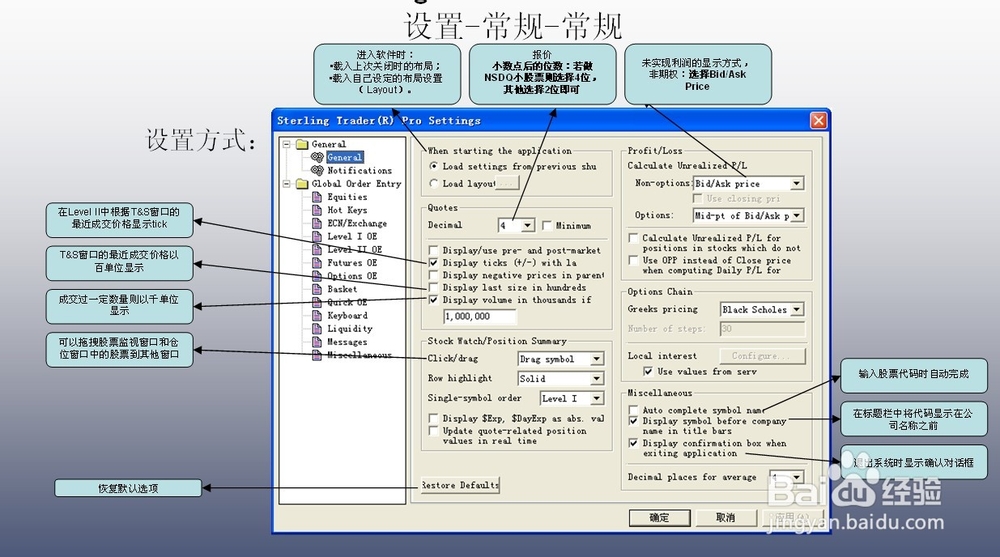Viewport: 1000px width, 557px height.
Task: Click the gear icon beside Notifications
Action: click(x=317, y=170)
